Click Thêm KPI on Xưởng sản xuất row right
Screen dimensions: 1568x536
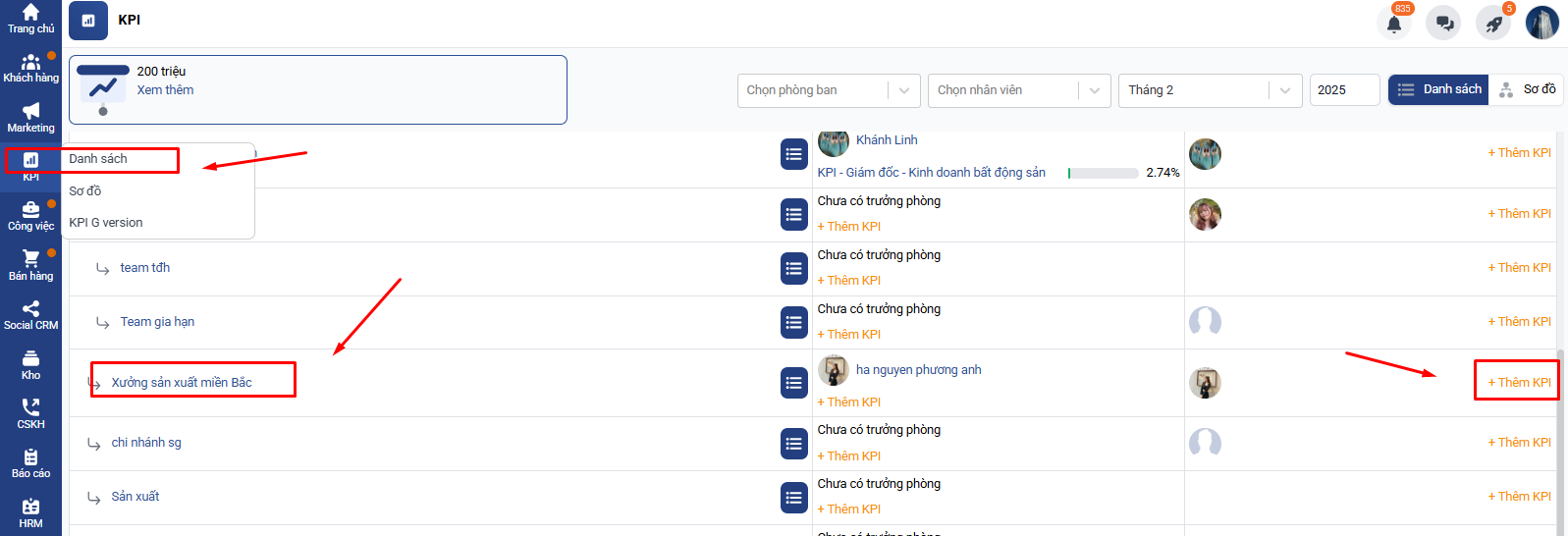point(1519,383)
